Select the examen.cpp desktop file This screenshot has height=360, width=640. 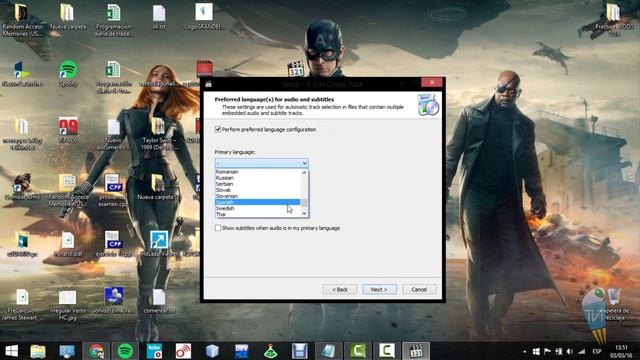[113, 190]
